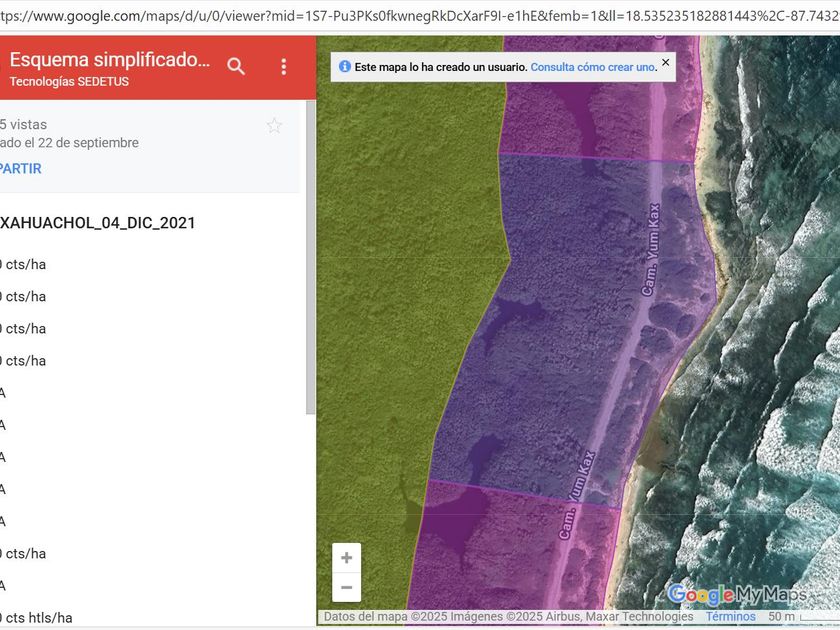Click the info icon in the notice banner
This screenshot has height=630, width=840.
pos(345,67)
